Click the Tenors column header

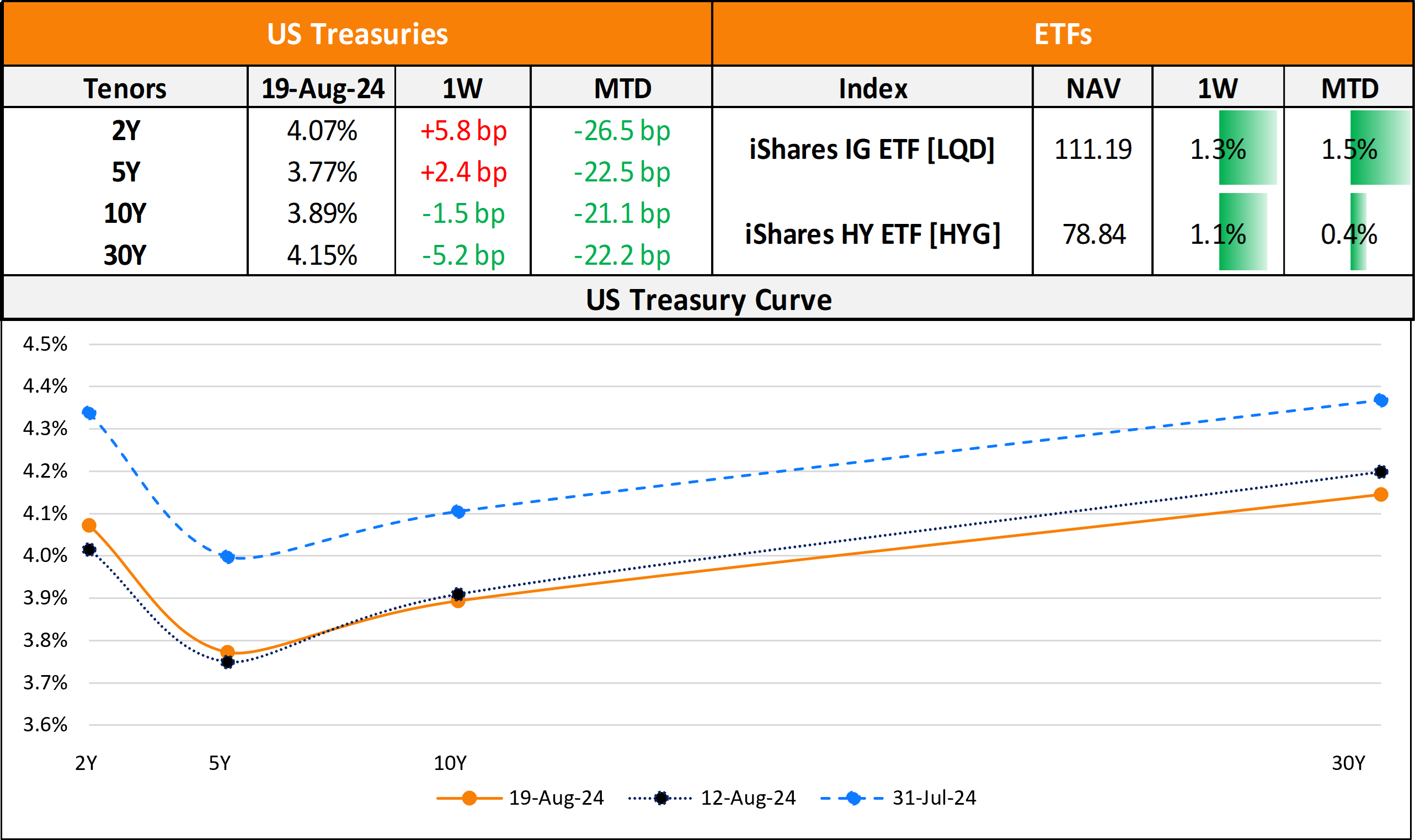[125, 88]
